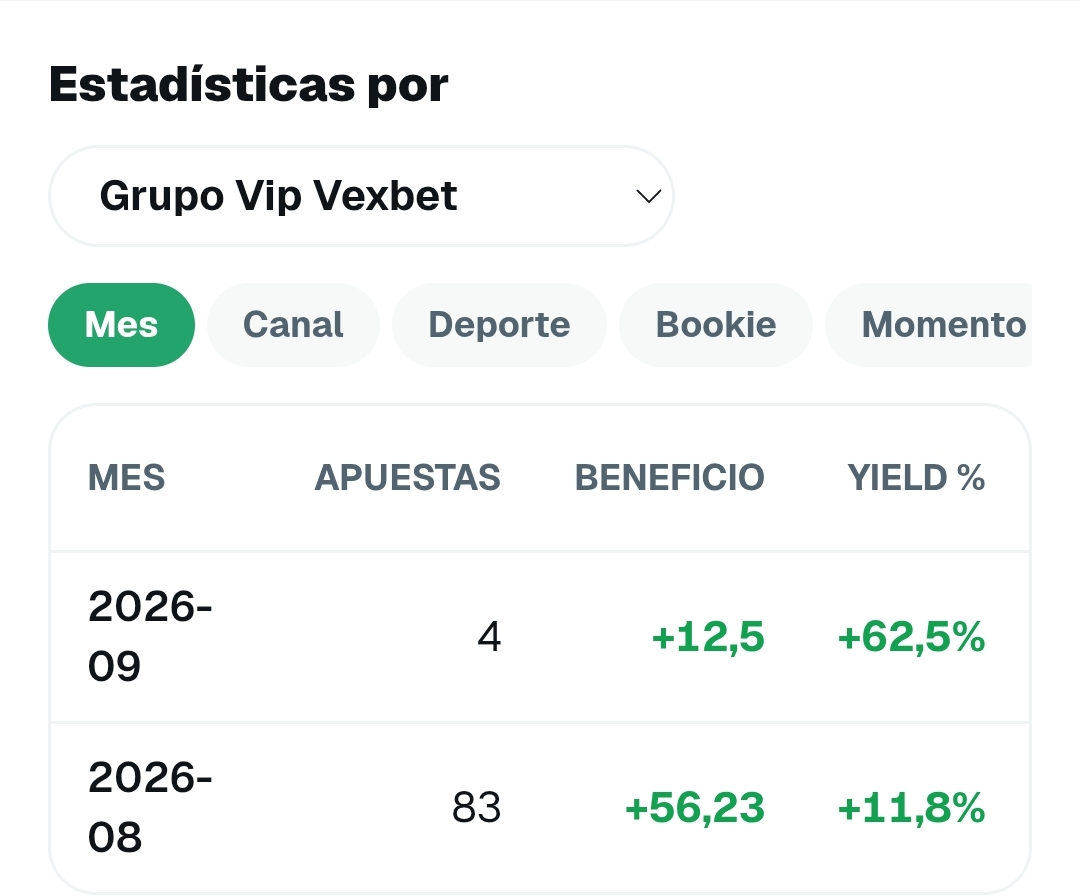Click the Estadísticas por heading

pos(249,85)
